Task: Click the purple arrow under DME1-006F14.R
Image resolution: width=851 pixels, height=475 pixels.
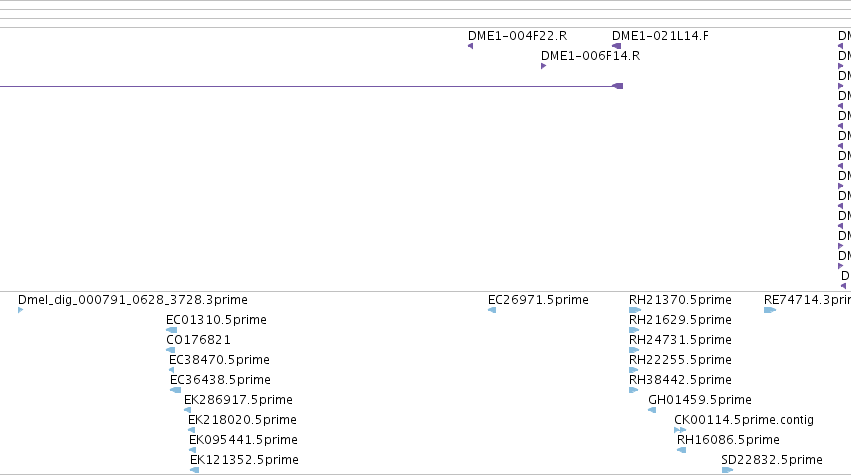Action: (x=543, y=66)
